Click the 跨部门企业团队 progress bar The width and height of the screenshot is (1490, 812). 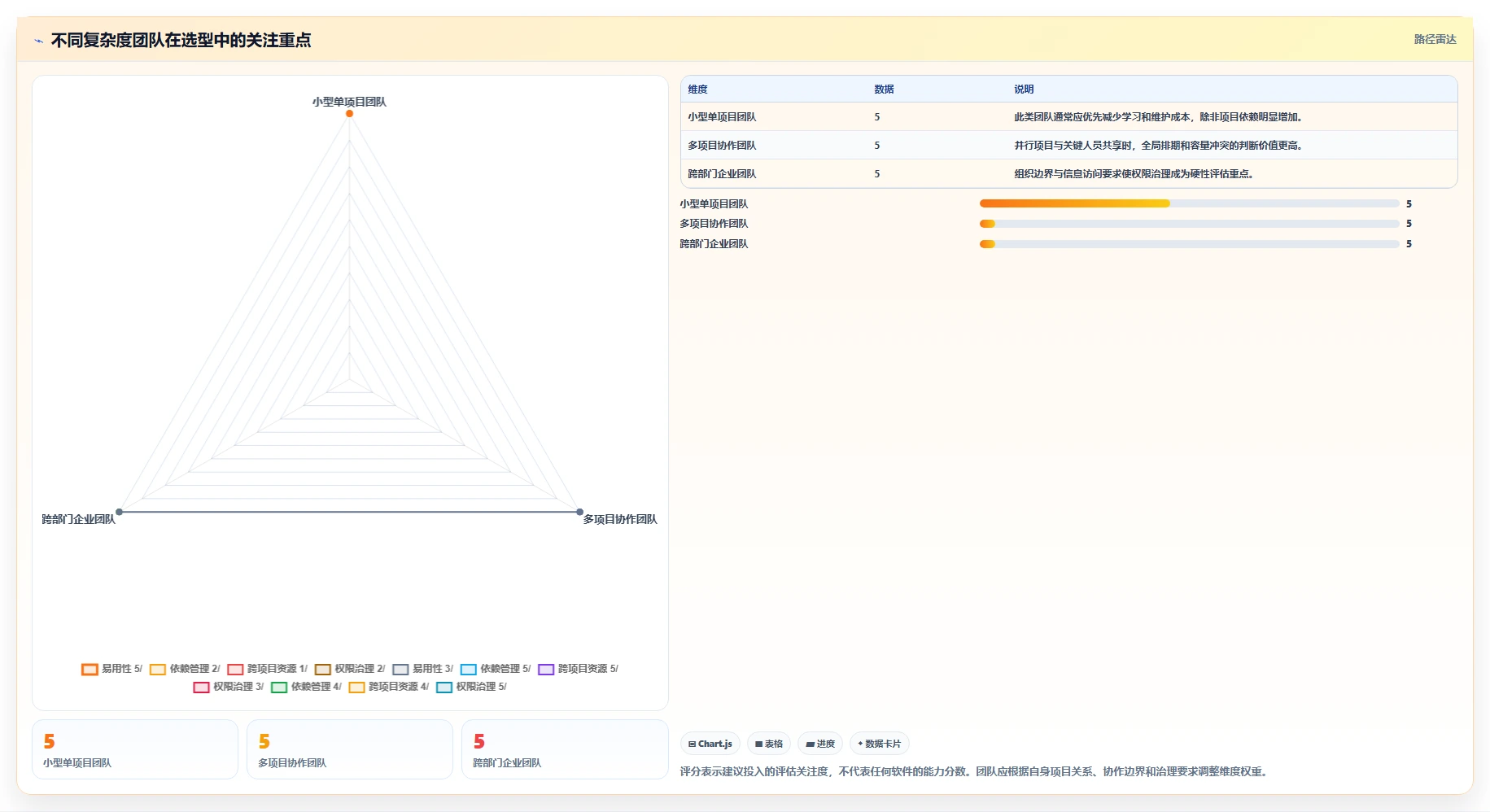tap(1189, 244)
